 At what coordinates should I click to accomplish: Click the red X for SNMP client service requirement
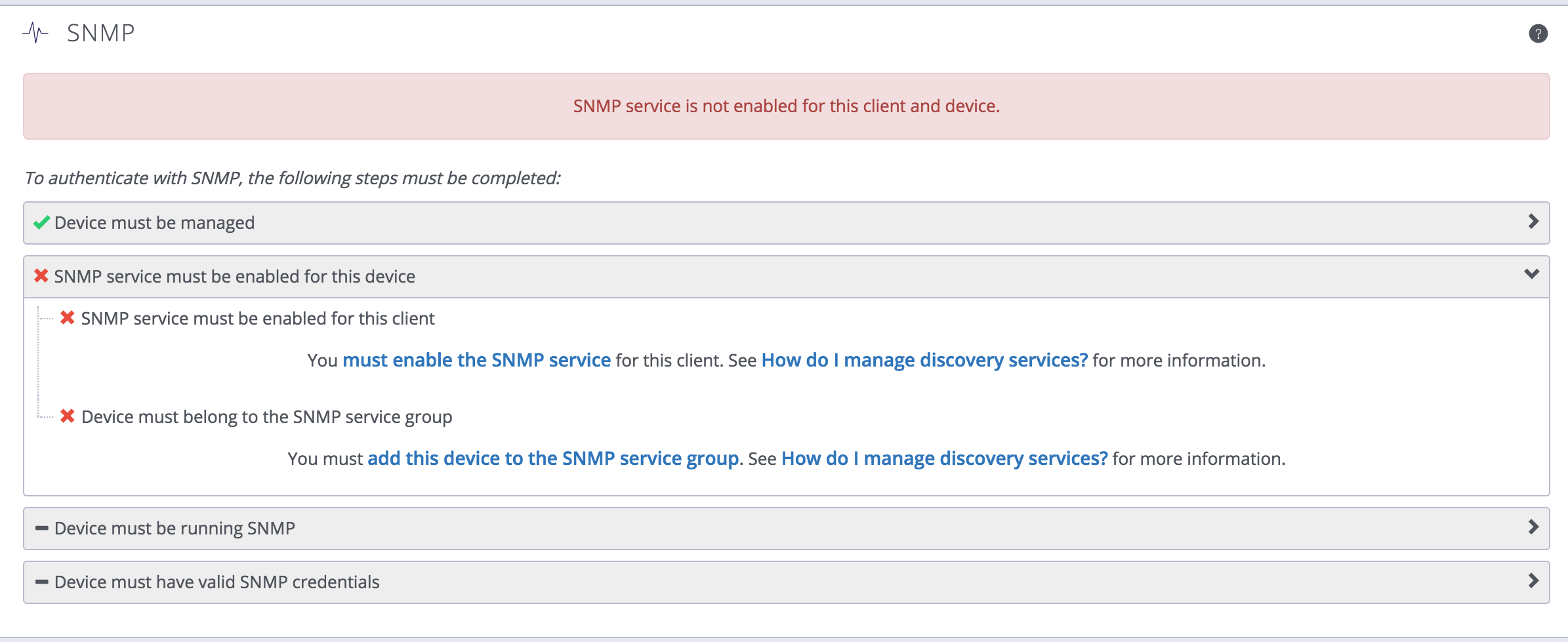click(x=68, y=318)
